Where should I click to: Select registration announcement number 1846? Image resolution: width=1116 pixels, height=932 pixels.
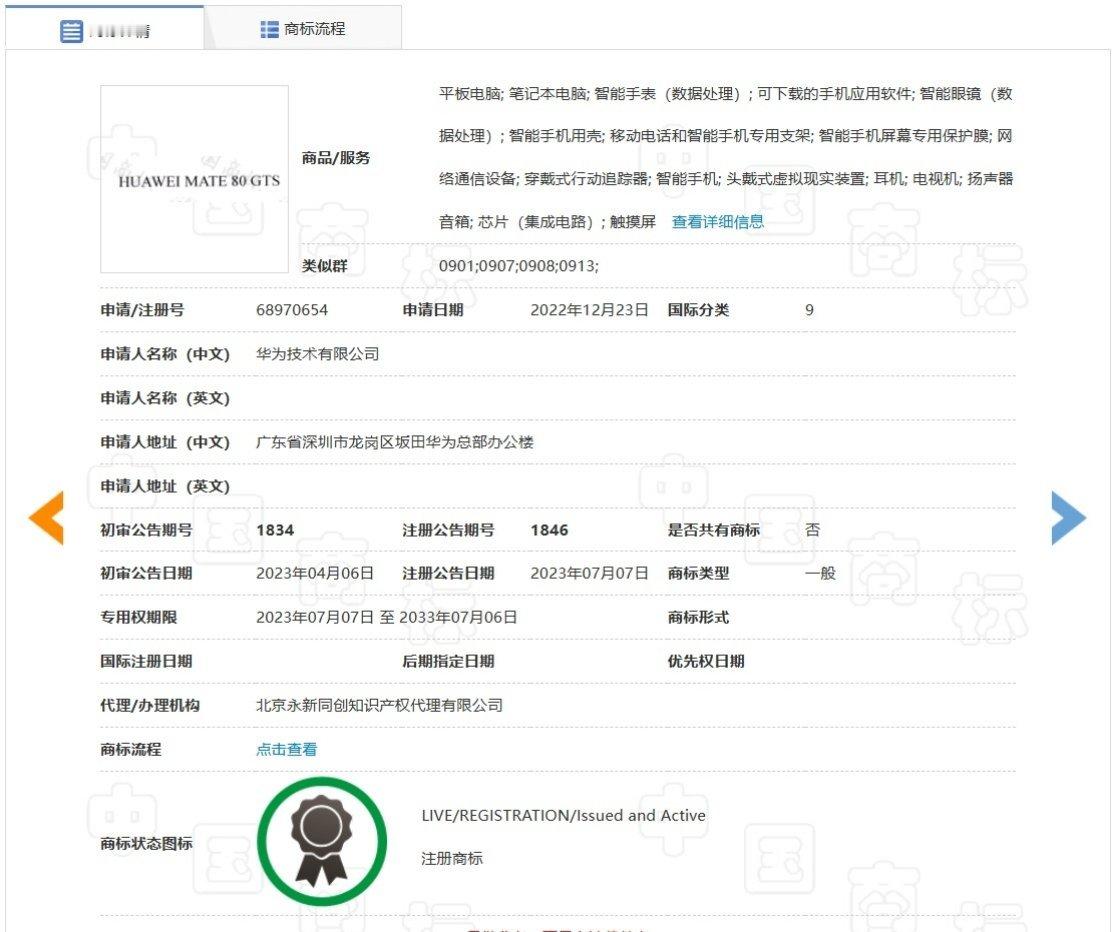[549, 530]
